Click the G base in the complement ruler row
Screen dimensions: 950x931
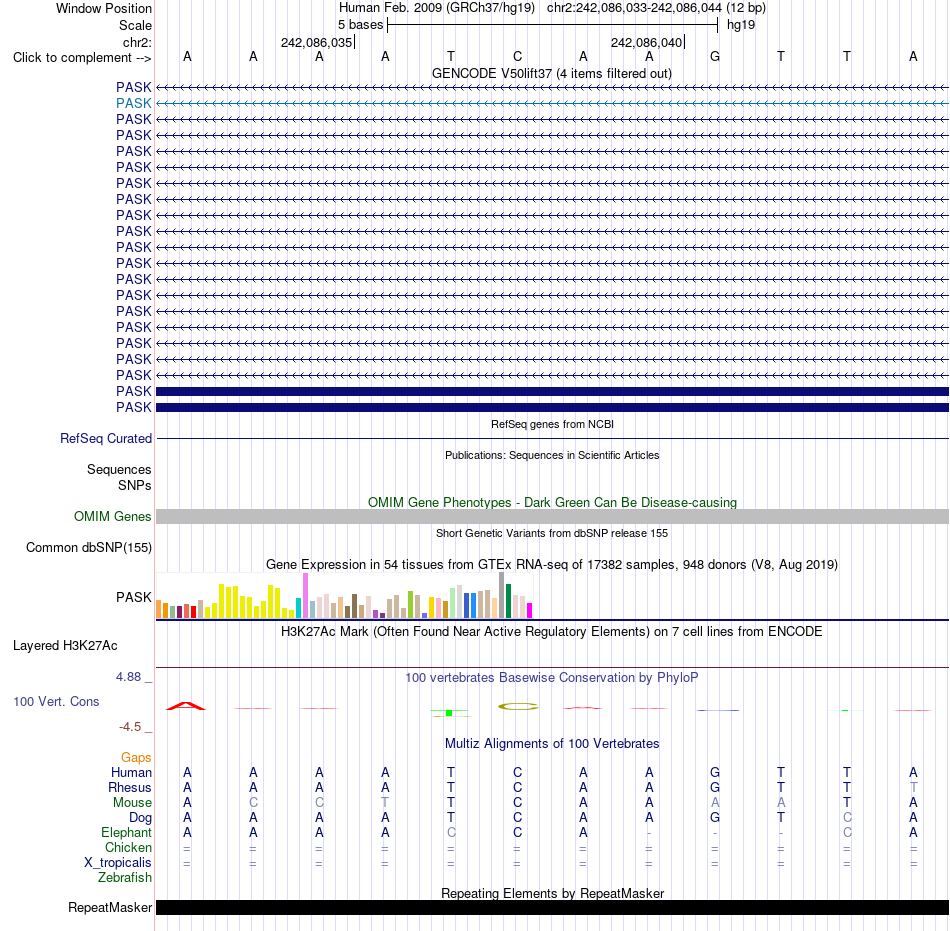(715, 57)
